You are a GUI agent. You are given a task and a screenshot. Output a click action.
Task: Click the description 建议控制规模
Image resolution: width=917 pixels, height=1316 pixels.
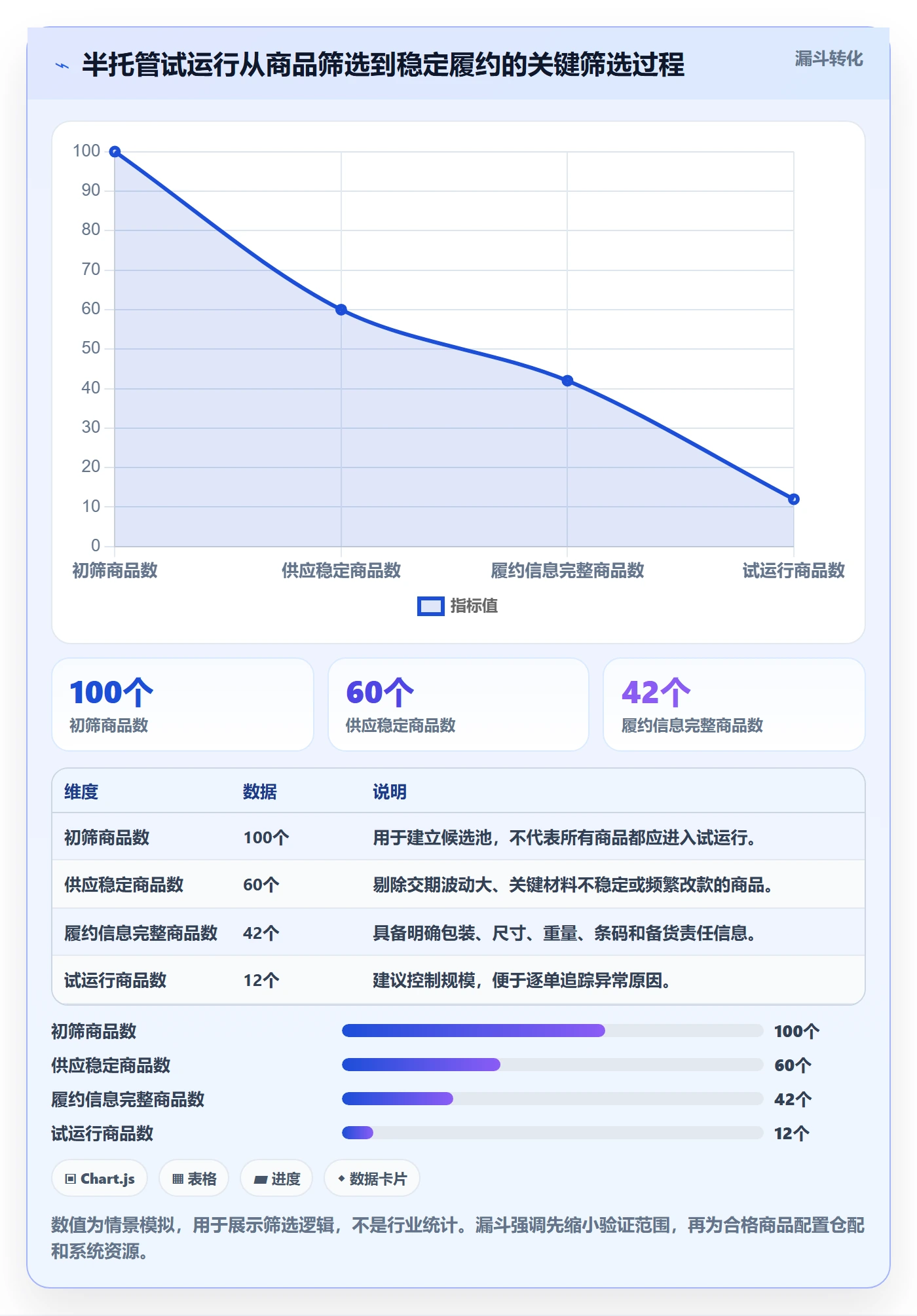522,981
